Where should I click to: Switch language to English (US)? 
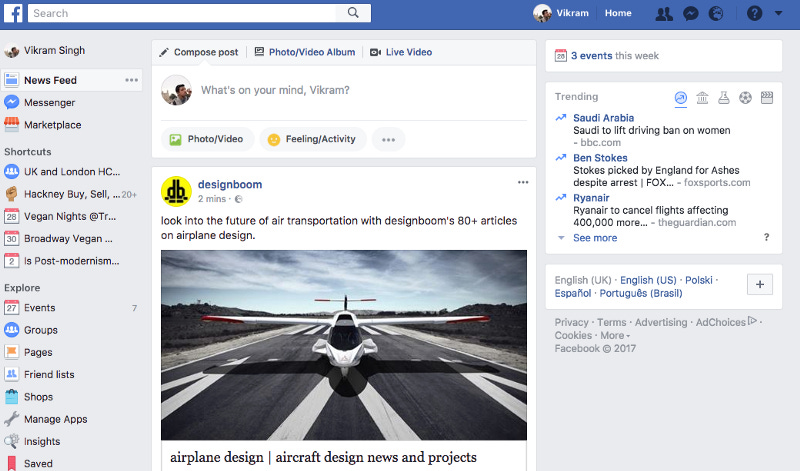(x=648, y=280)
